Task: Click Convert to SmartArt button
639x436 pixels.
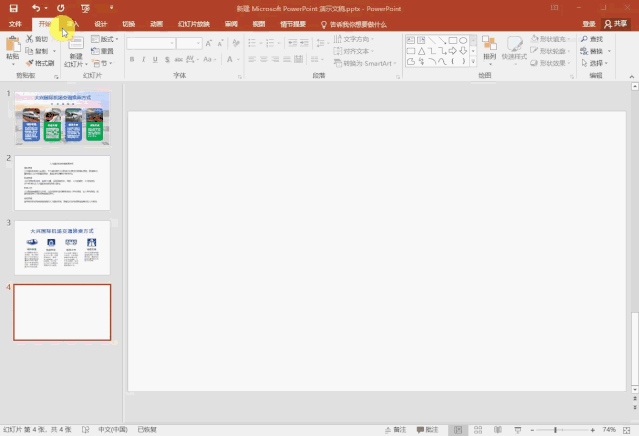Action: point(365,63)
